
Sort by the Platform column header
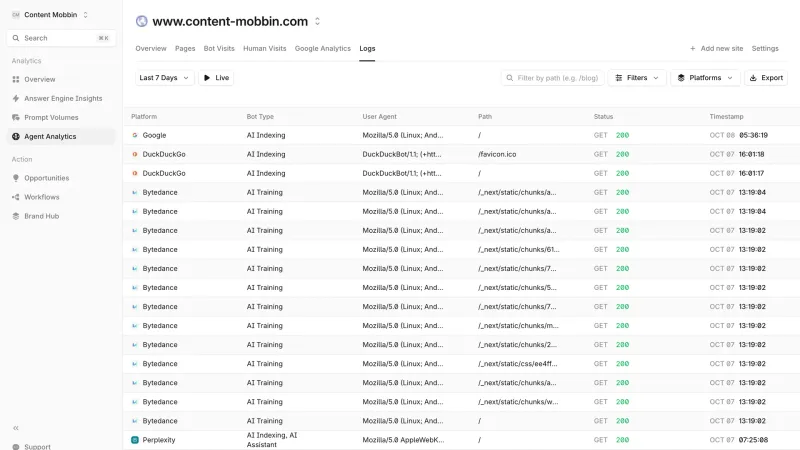click(144, 116)
